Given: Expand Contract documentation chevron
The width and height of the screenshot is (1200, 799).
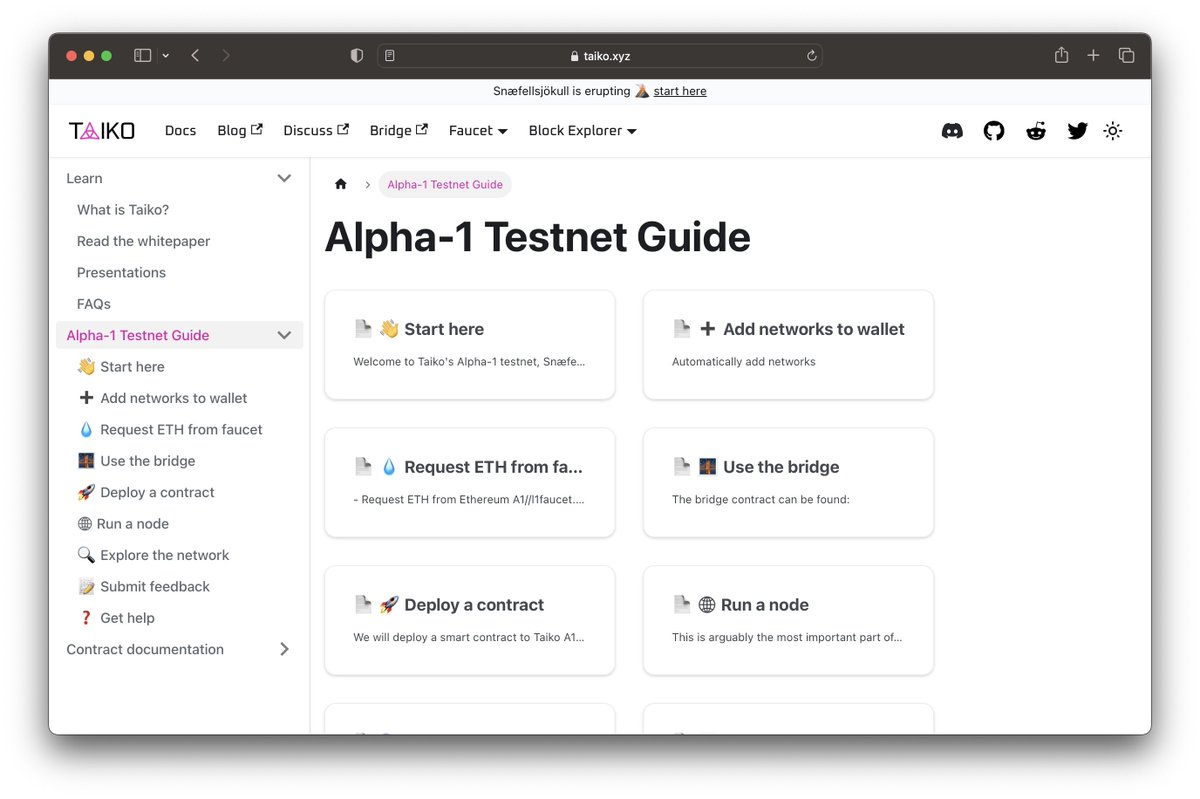Looking at the screenshot, I should point(284,649).
